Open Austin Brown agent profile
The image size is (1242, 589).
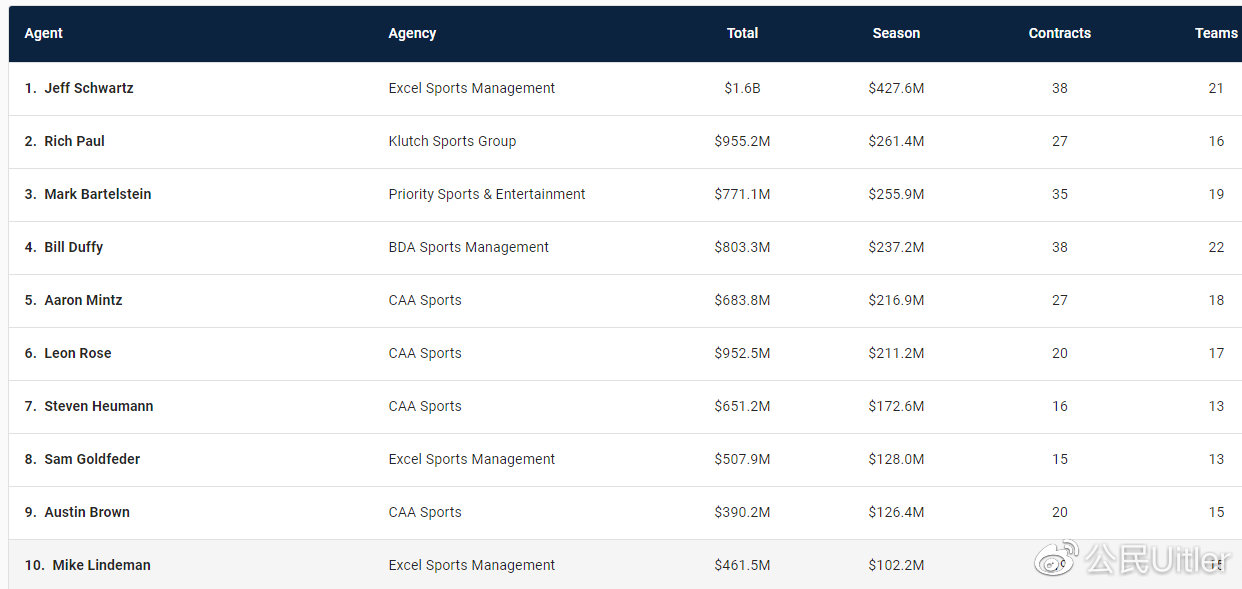click(87, 512)
